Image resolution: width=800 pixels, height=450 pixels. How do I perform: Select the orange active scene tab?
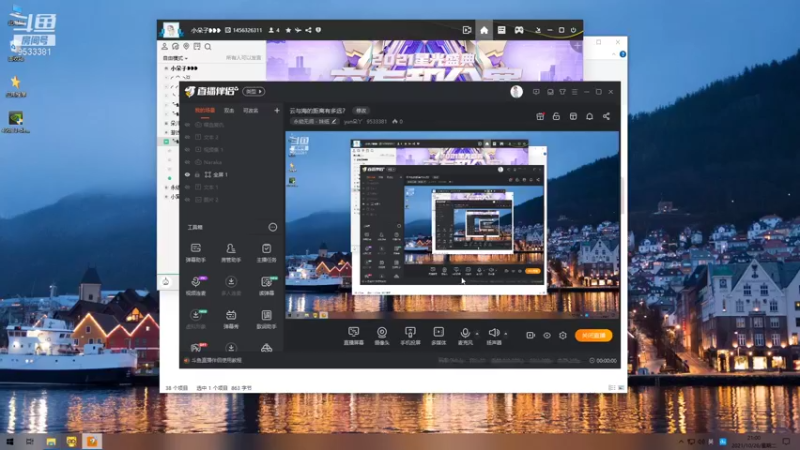click(x=205, y=110)
